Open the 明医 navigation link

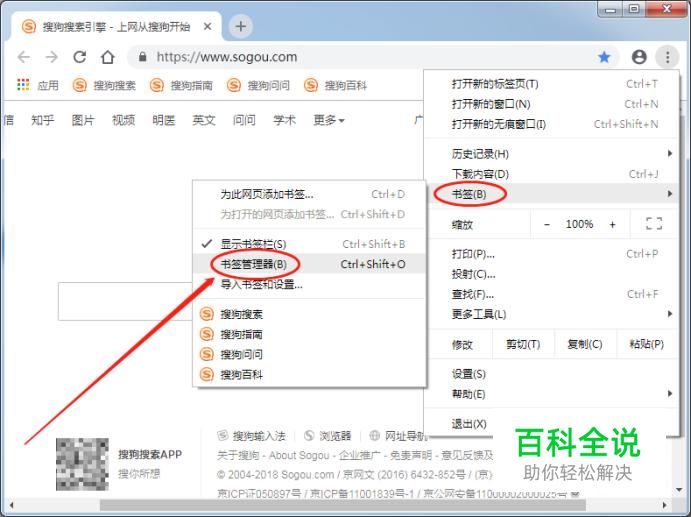coord(163,120)
